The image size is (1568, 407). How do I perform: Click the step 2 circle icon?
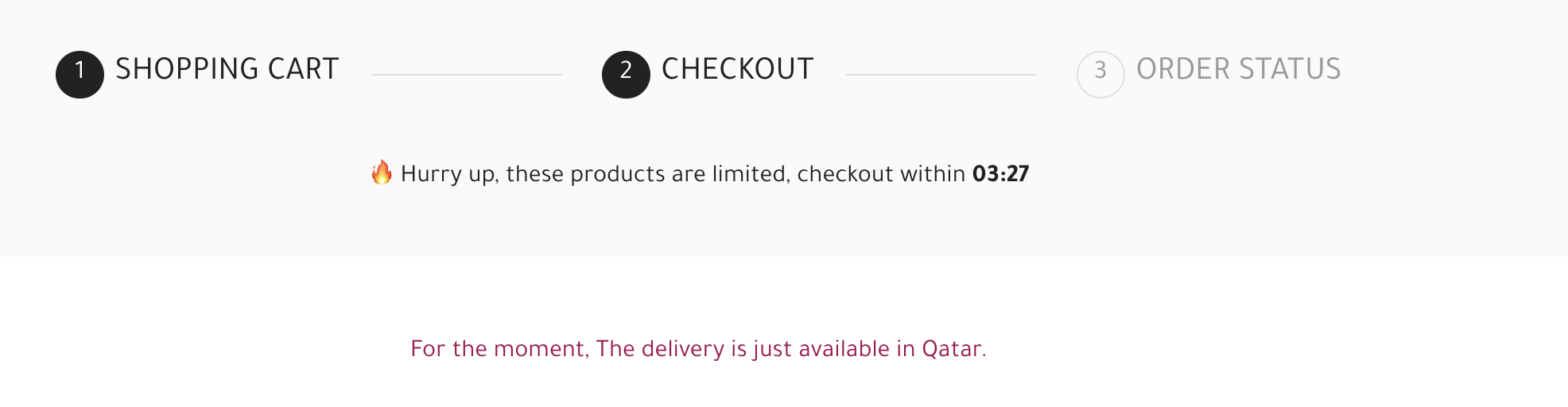click(626, 75)
